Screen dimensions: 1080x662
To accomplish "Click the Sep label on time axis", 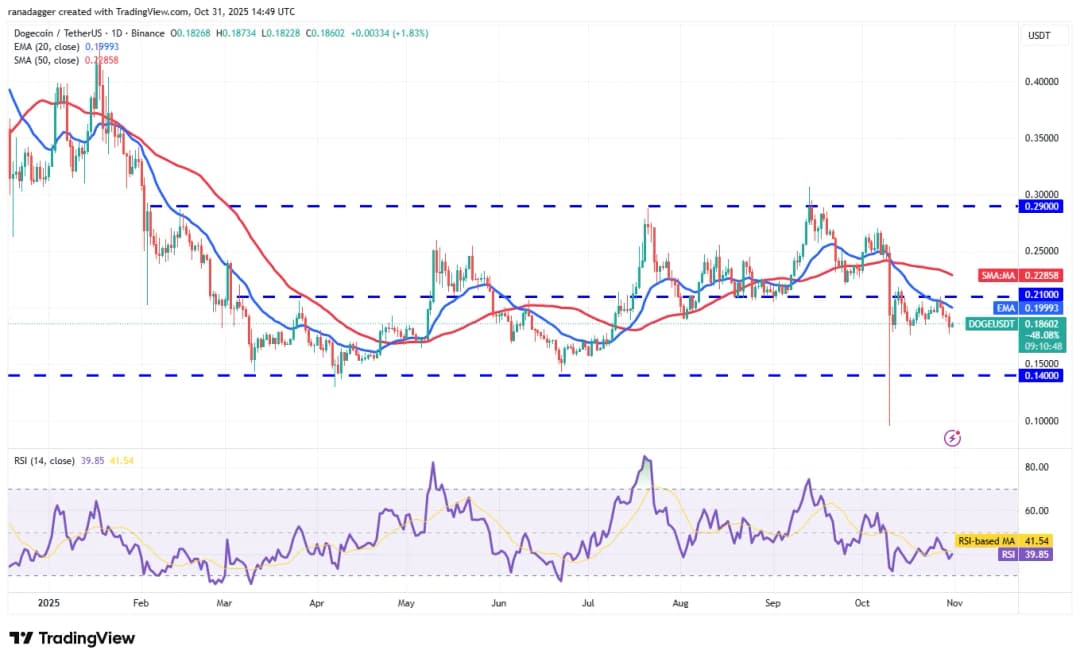I will (773, 603).
